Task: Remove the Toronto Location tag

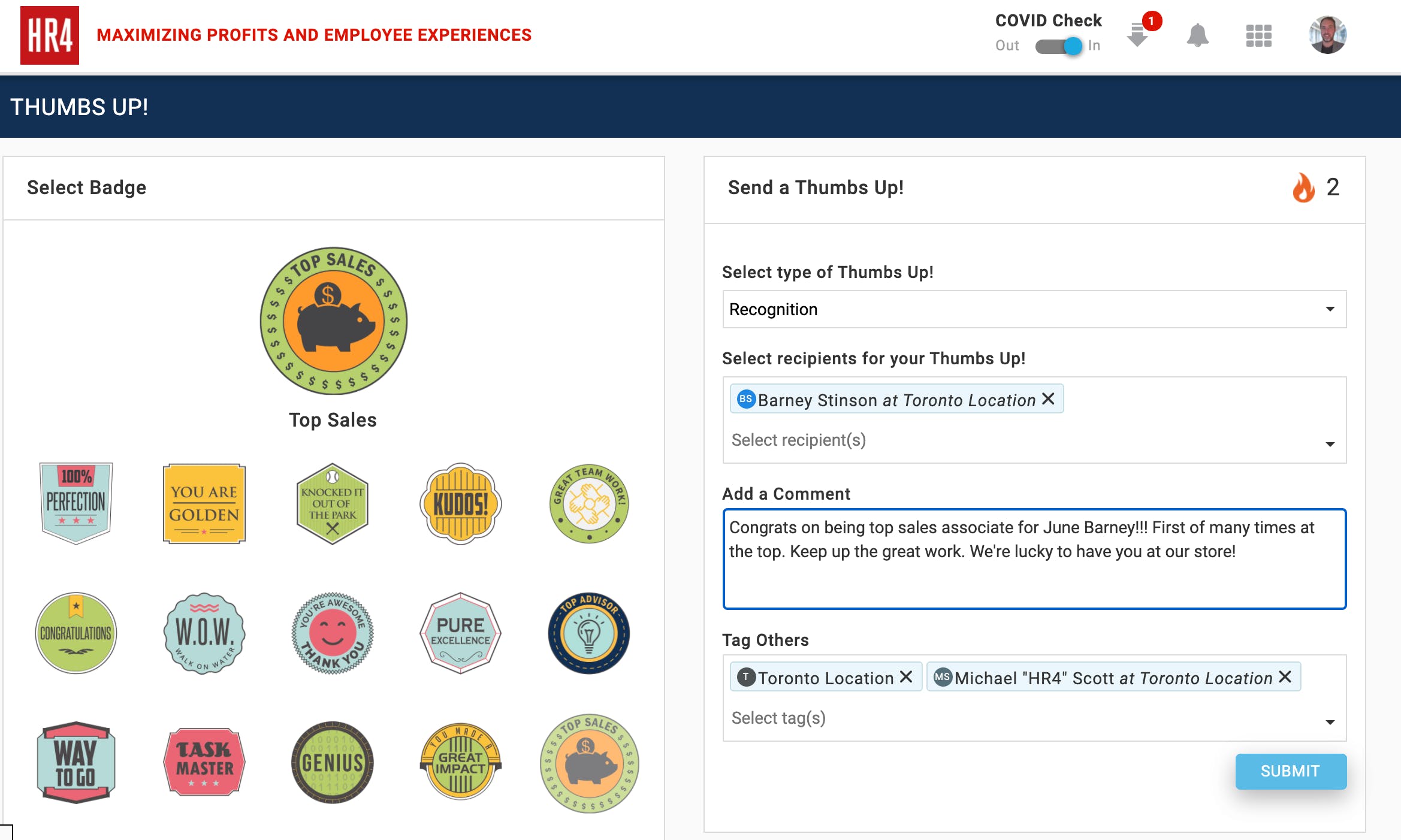Action: [x=906, y=677]
